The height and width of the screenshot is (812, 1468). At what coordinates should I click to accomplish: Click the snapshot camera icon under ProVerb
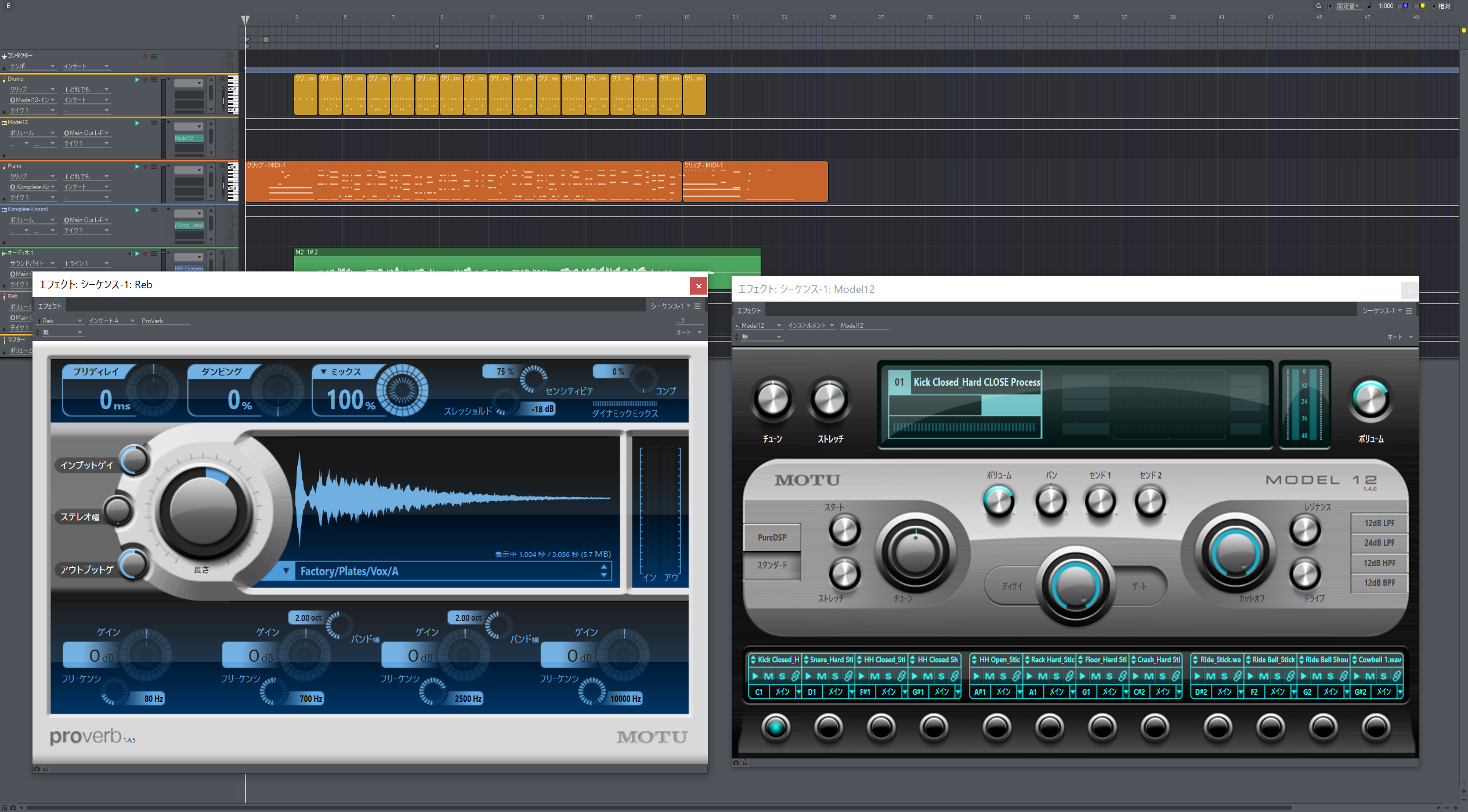[x=37, y=769]
